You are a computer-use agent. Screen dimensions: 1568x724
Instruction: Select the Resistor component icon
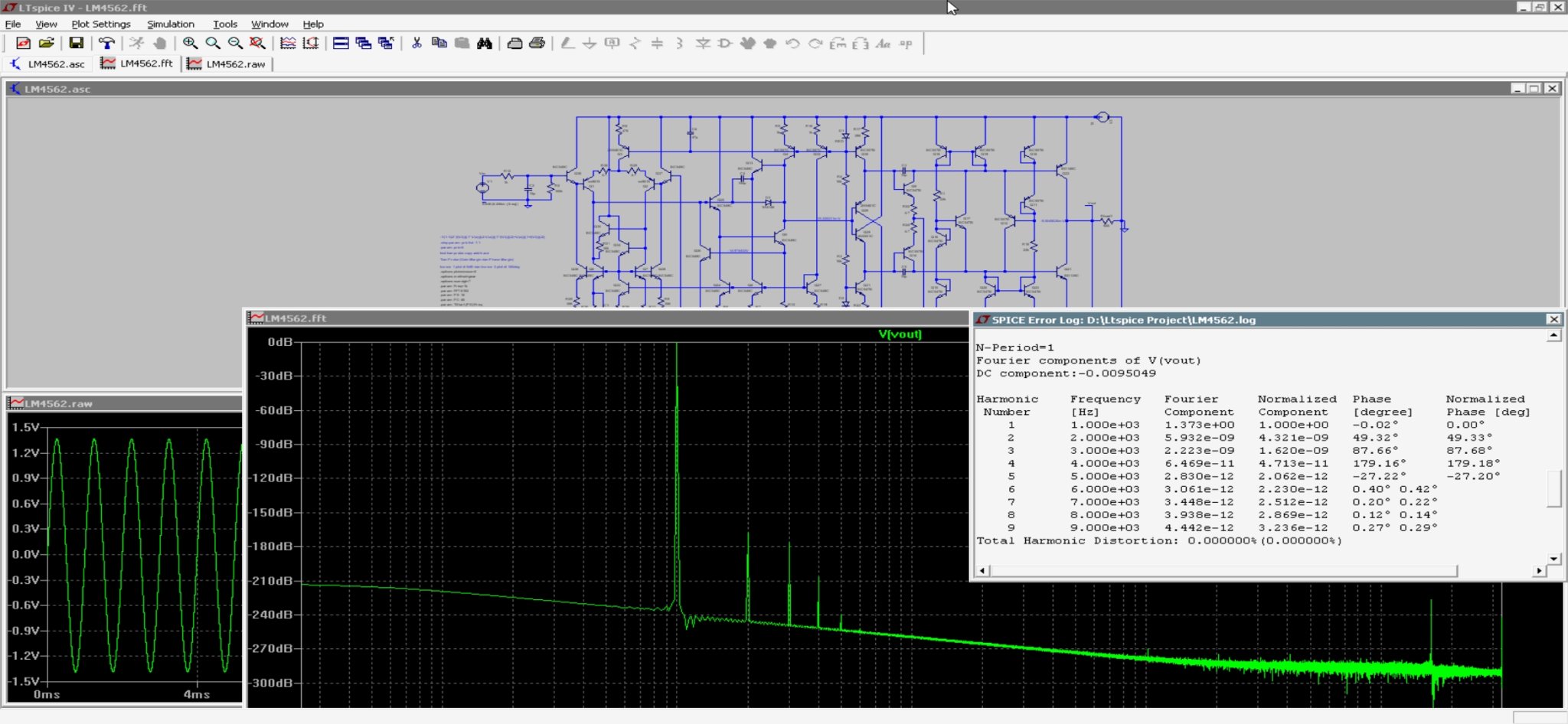[635, 44]
